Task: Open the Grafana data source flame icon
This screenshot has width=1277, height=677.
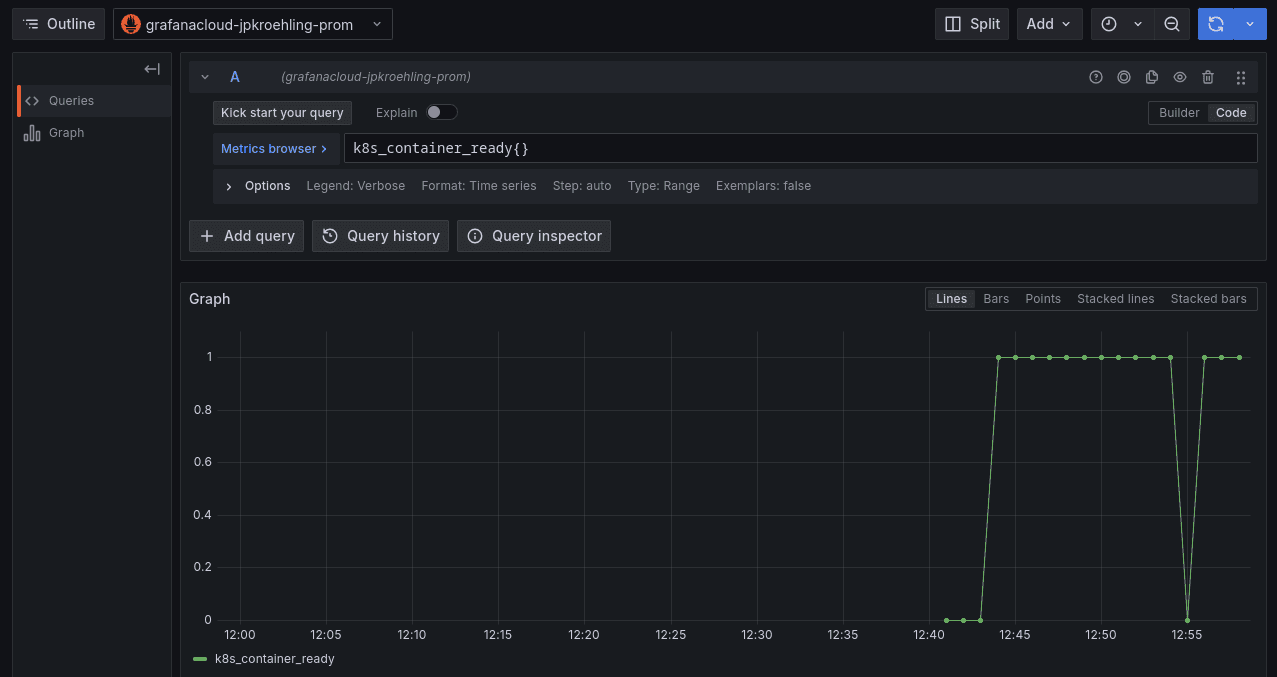Action: point(131,23)
